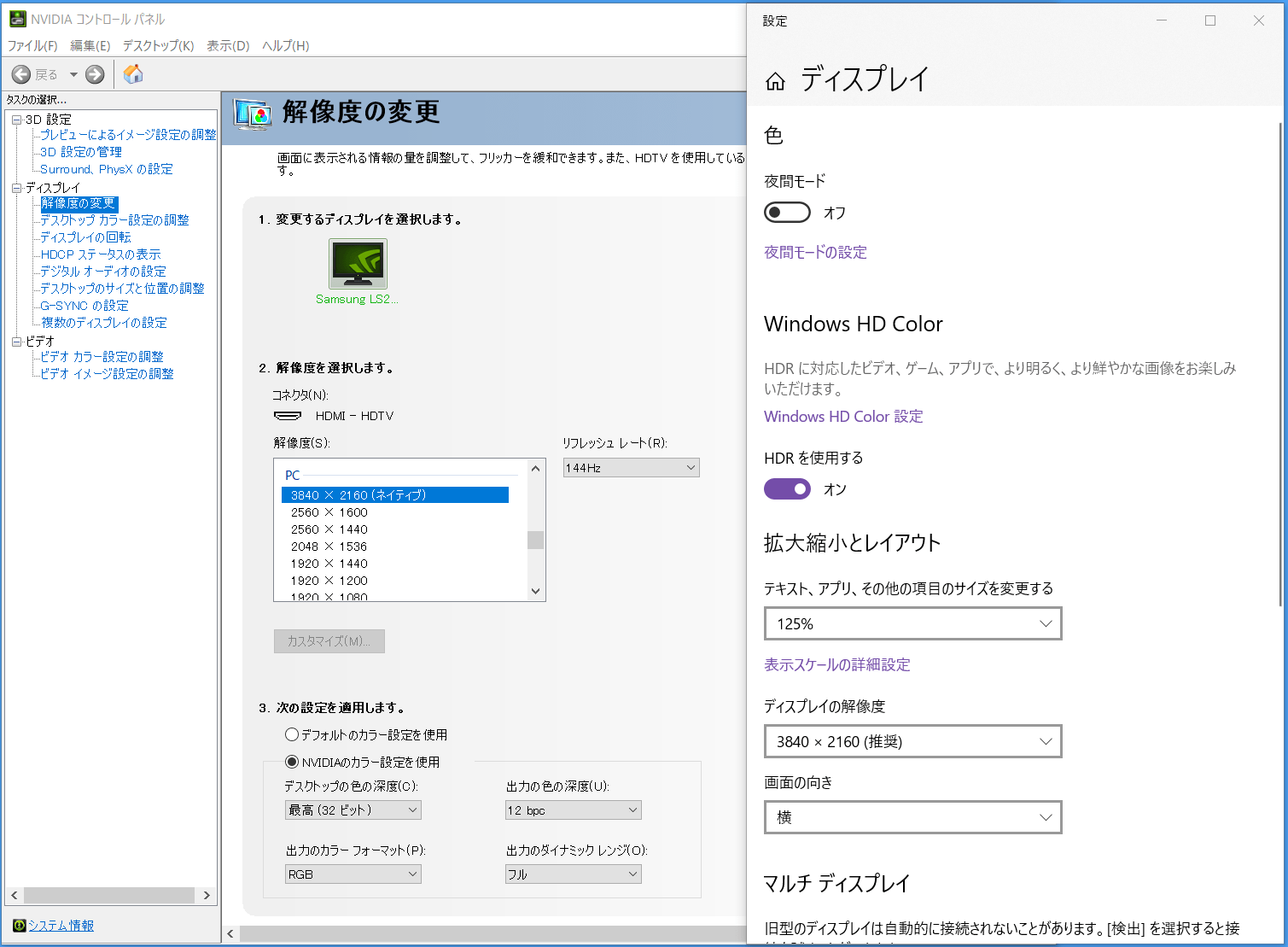Open 画面の向き 横 dropdown
This screenshot has height=947, width=1288.
coord(913,818)
